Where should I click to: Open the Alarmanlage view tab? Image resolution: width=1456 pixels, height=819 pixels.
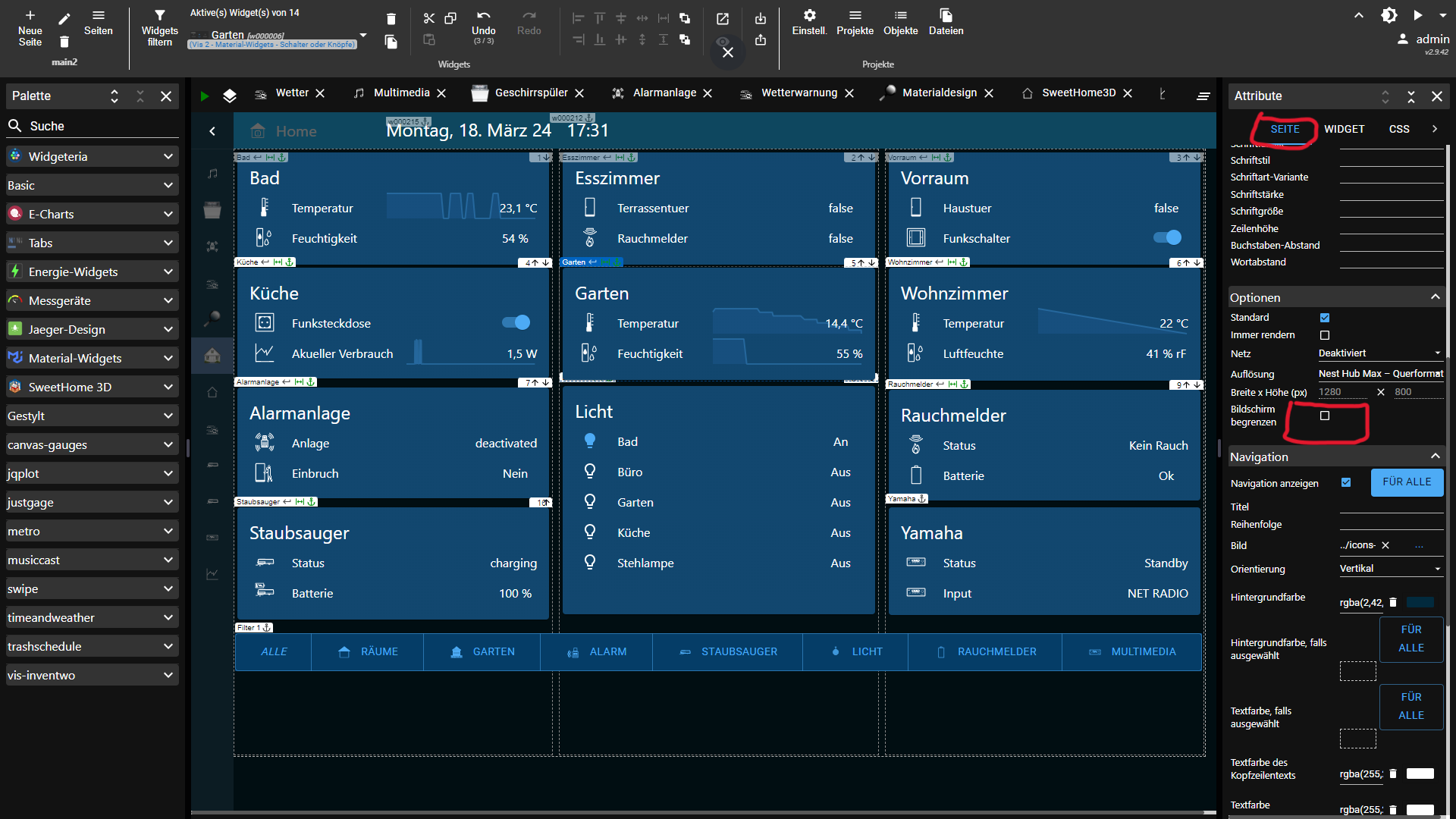(x=664, y=93)
